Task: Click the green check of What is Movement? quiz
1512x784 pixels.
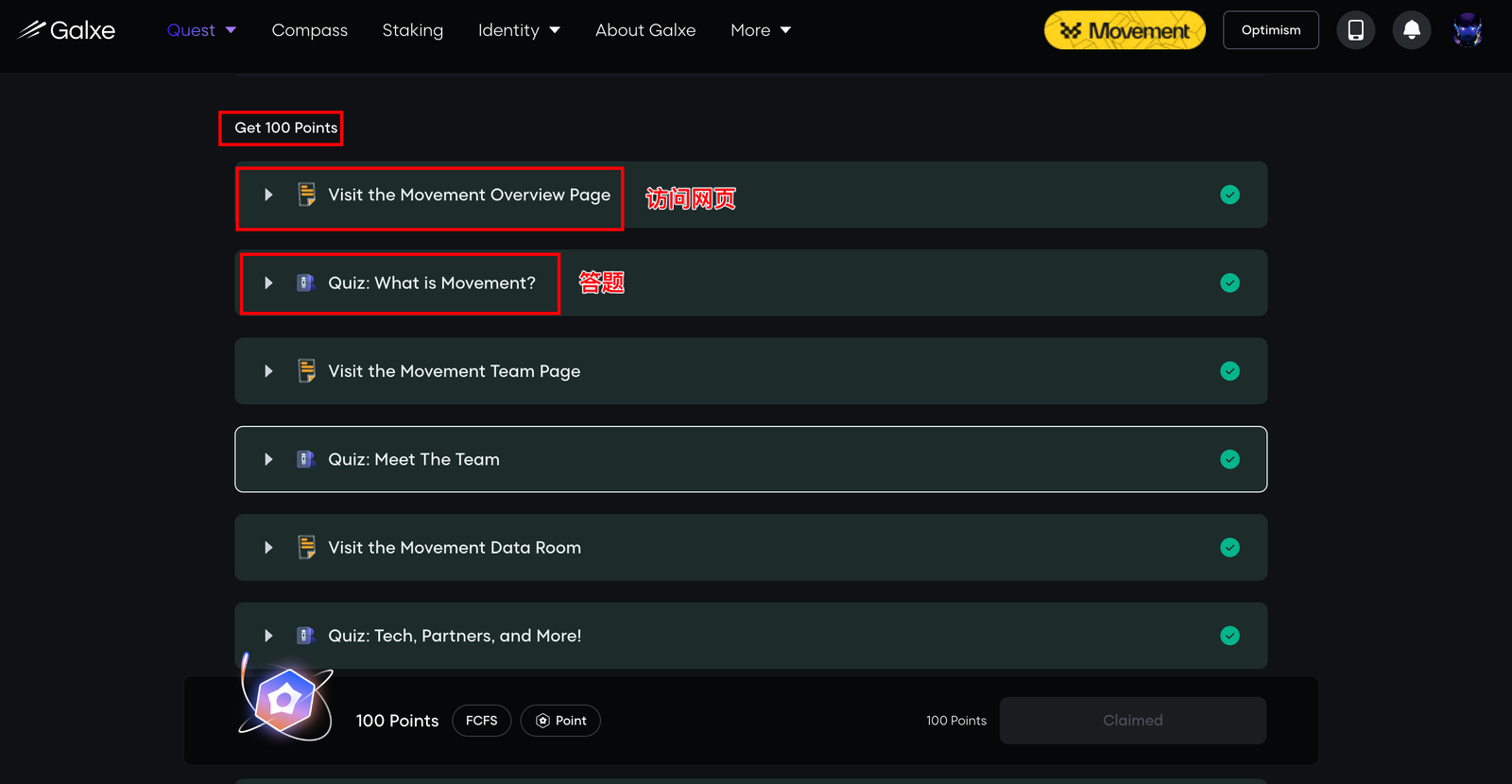Action: coord(1229,282)
